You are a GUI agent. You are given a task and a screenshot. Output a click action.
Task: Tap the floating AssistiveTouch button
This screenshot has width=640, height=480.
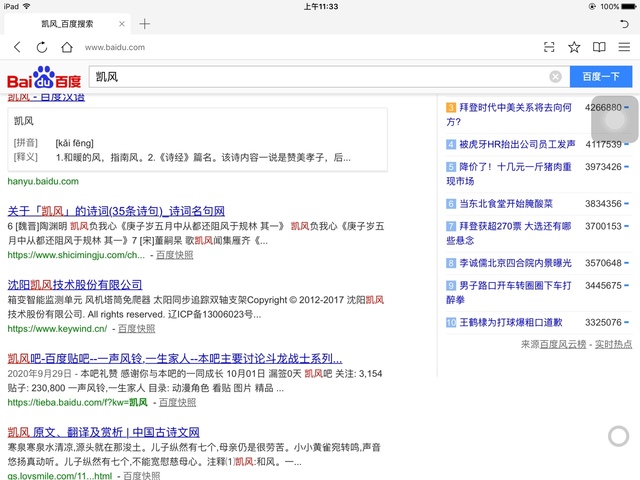(x=614, y=120)
